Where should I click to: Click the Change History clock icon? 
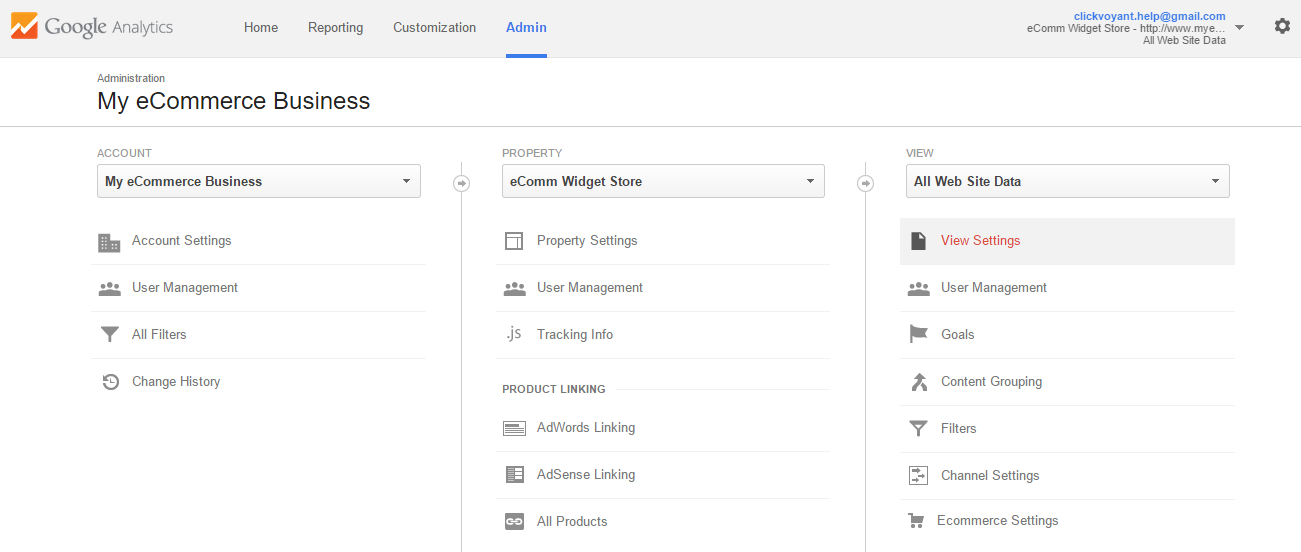[x=110, y=382]
